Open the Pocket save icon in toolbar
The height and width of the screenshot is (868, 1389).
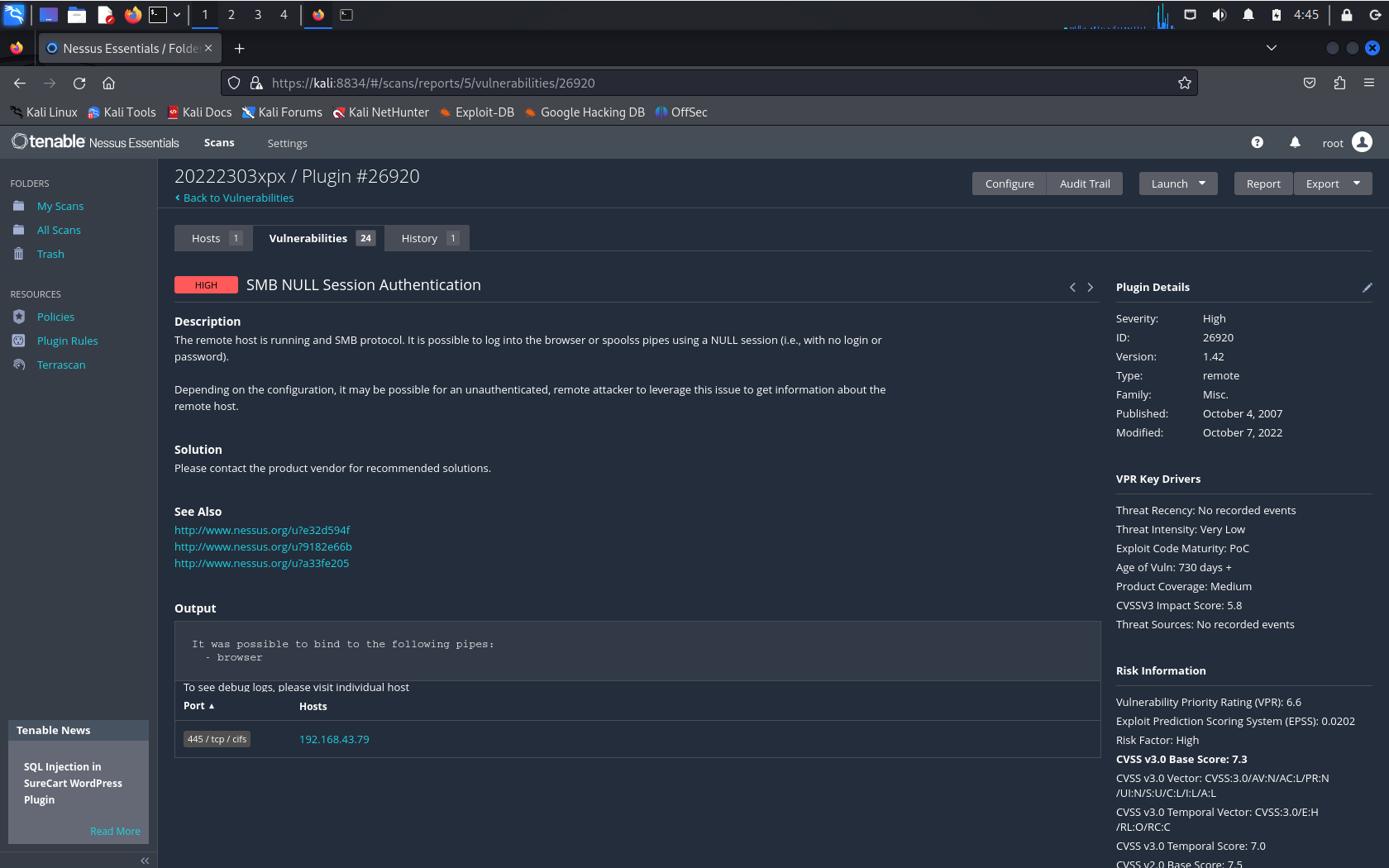point(1310,83)
